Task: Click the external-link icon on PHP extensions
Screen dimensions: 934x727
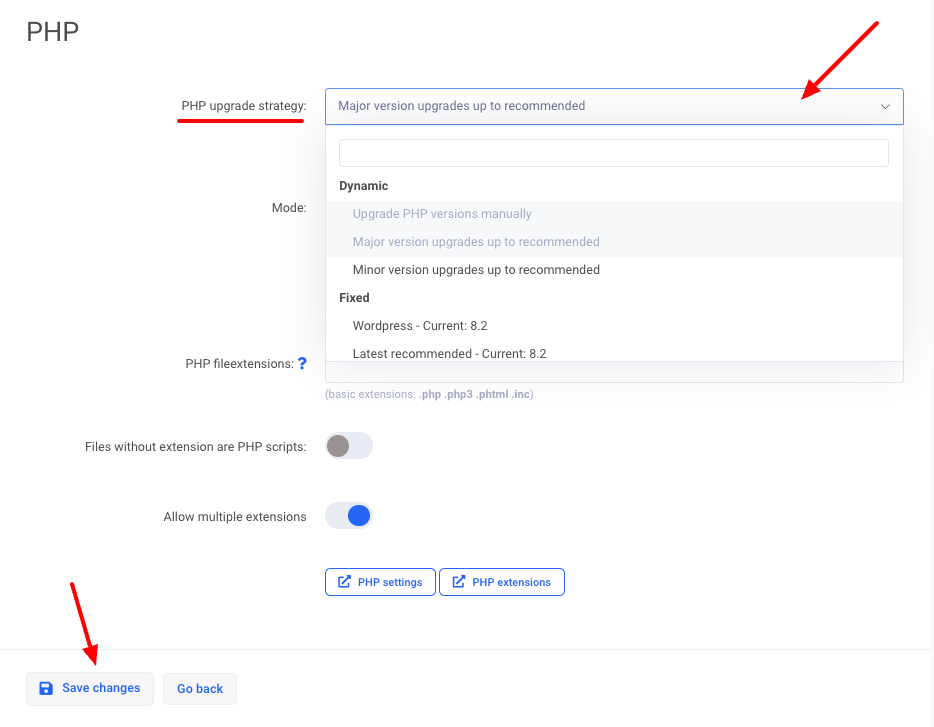Action: (459, 582)
